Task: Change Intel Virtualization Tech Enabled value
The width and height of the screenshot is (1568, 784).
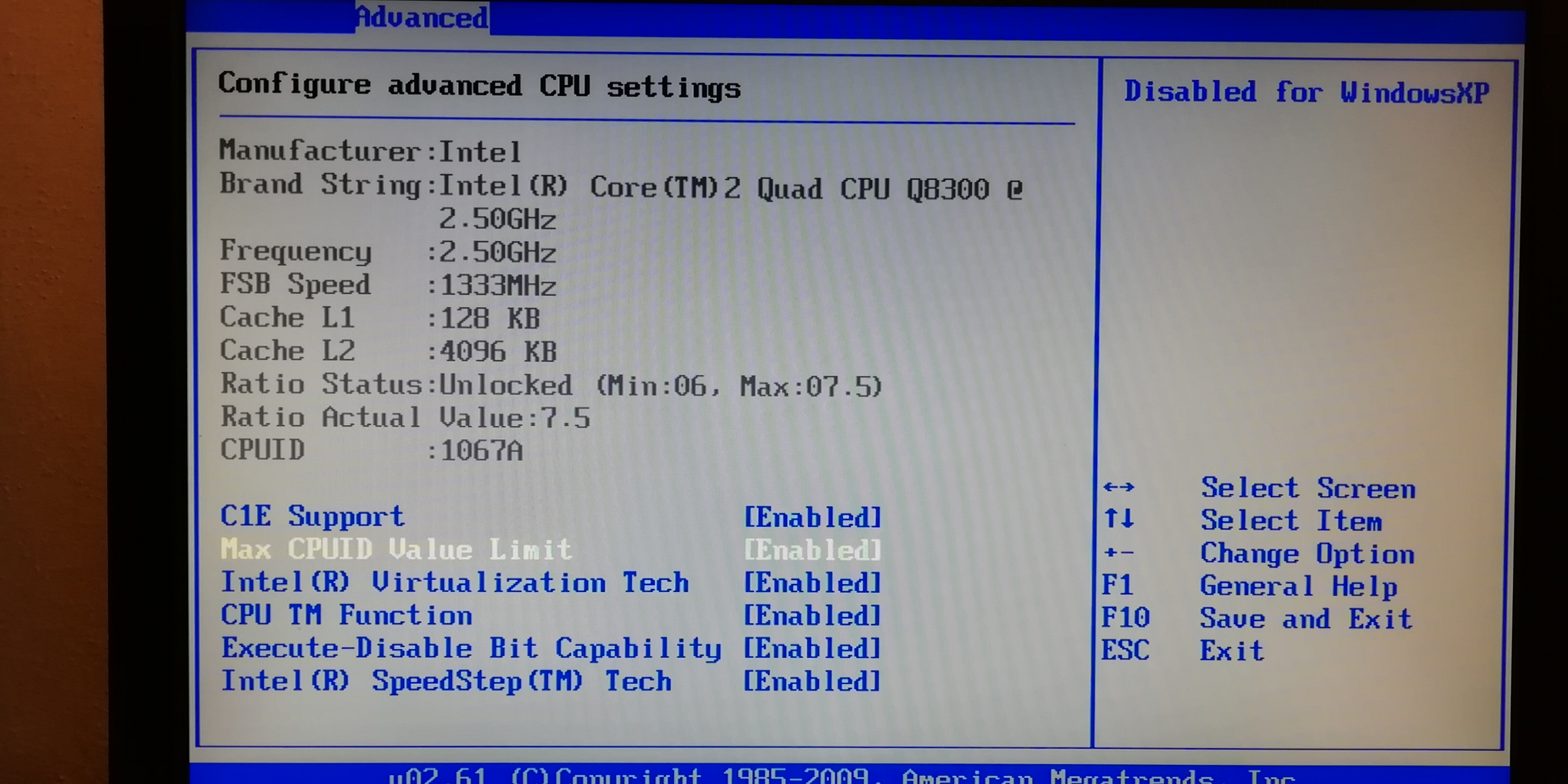Action: 812,584
